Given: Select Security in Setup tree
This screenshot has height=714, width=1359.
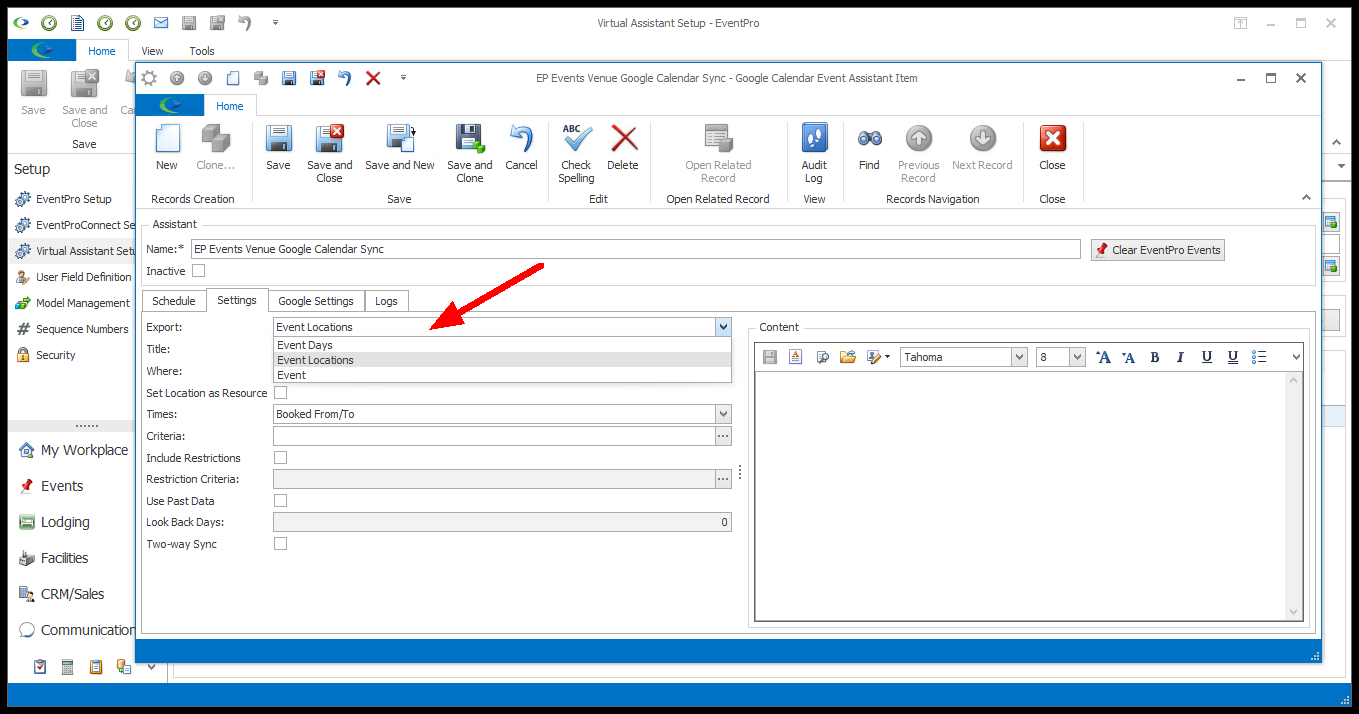Looking at the screenshot, I should point(56,355).
